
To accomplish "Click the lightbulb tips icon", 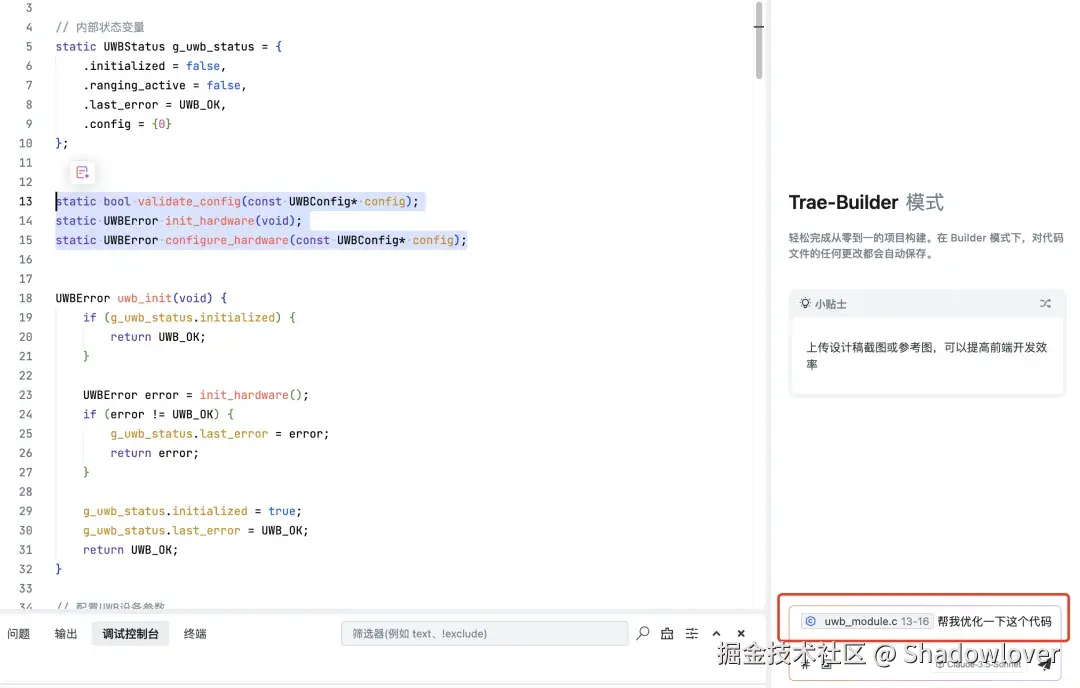I will point(804,303).
